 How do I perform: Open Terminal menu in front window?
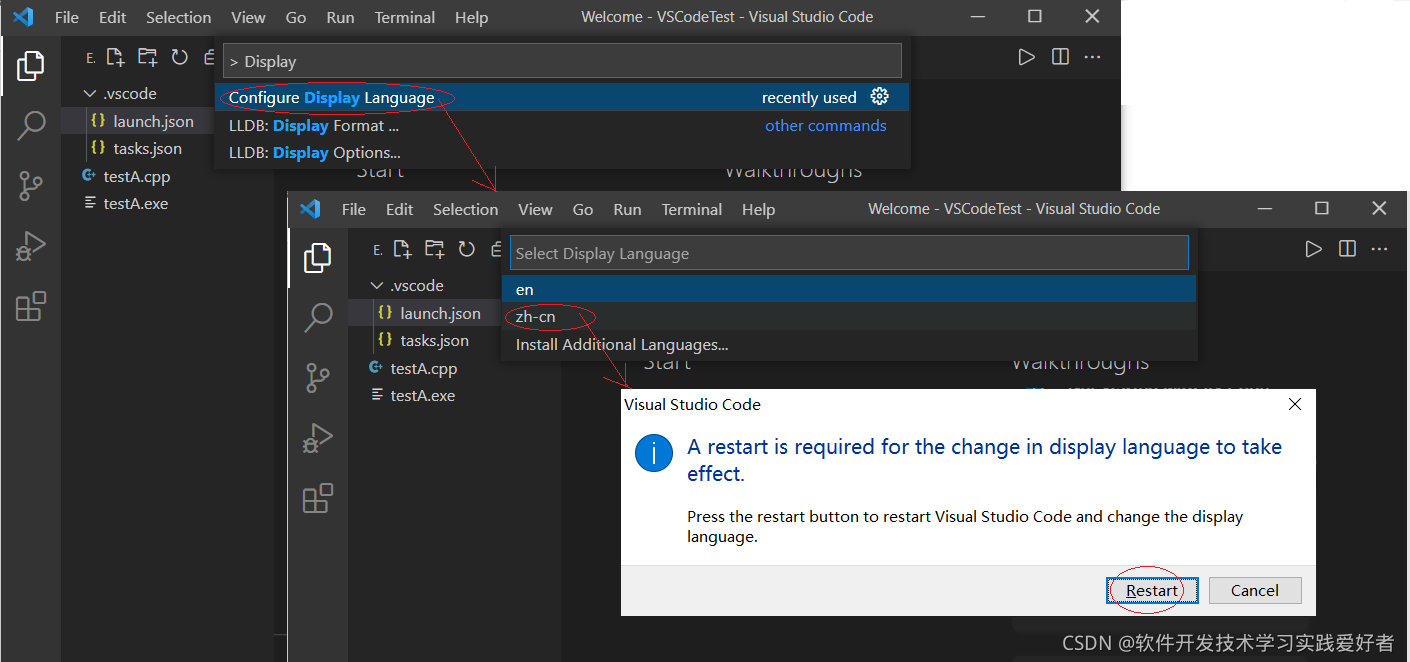[x=692, y=209]
